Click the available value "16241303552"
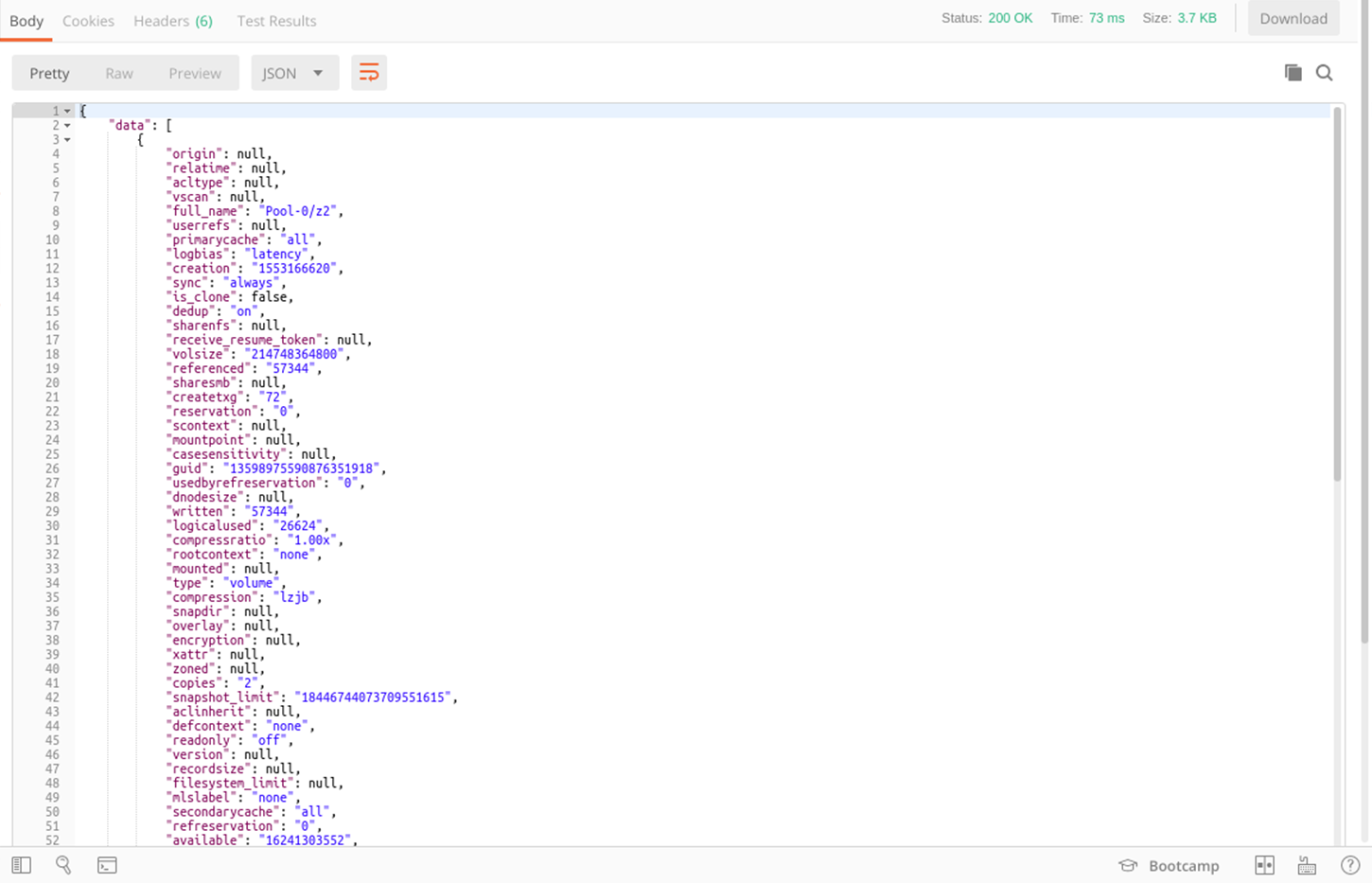The height and width of the screenshot is (883, 1372). point(306,839)
